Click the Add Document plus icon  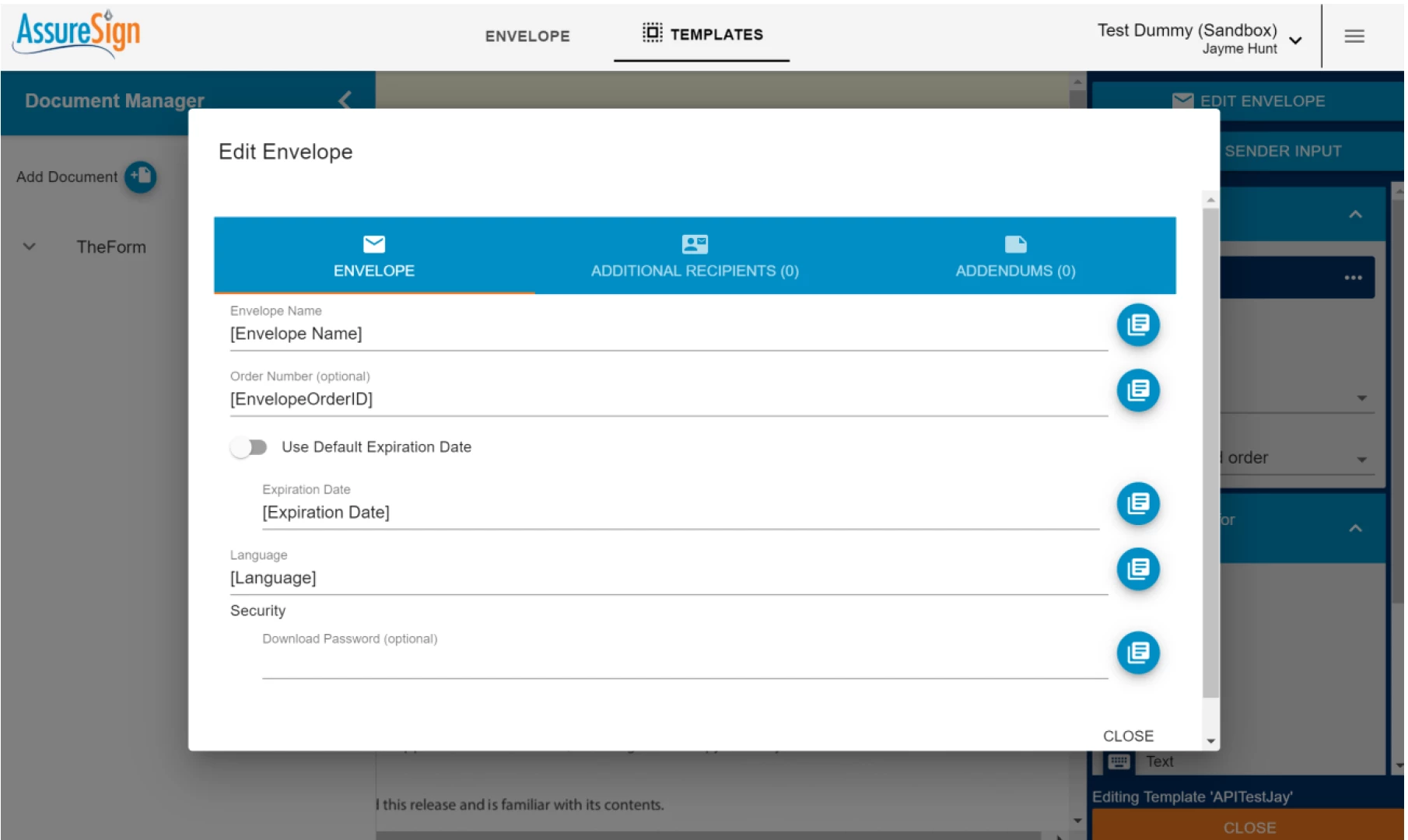tap(141, 177)
